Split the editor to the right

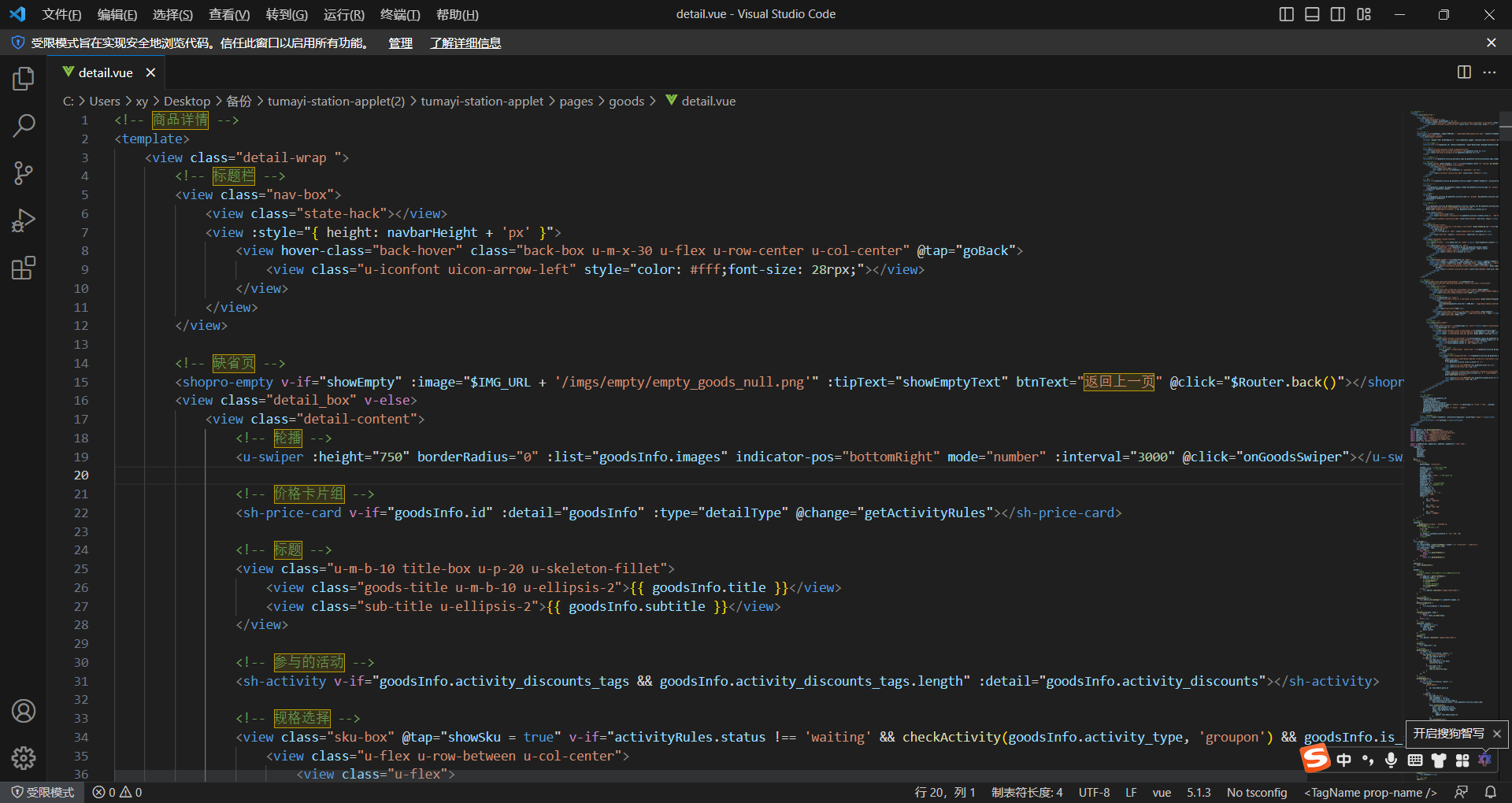pos(1464,72)
